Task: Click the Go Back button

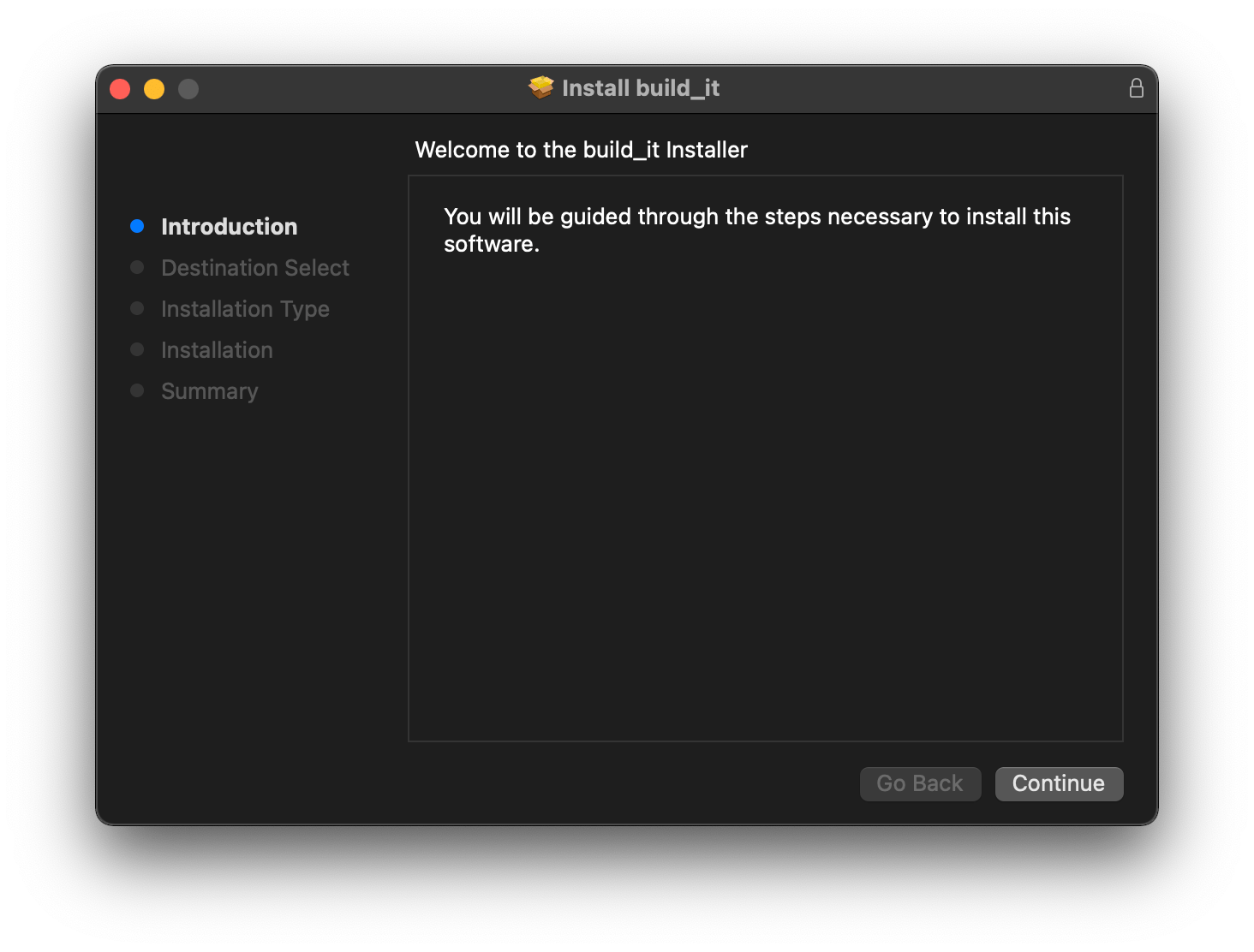Action: pos(920,783)
